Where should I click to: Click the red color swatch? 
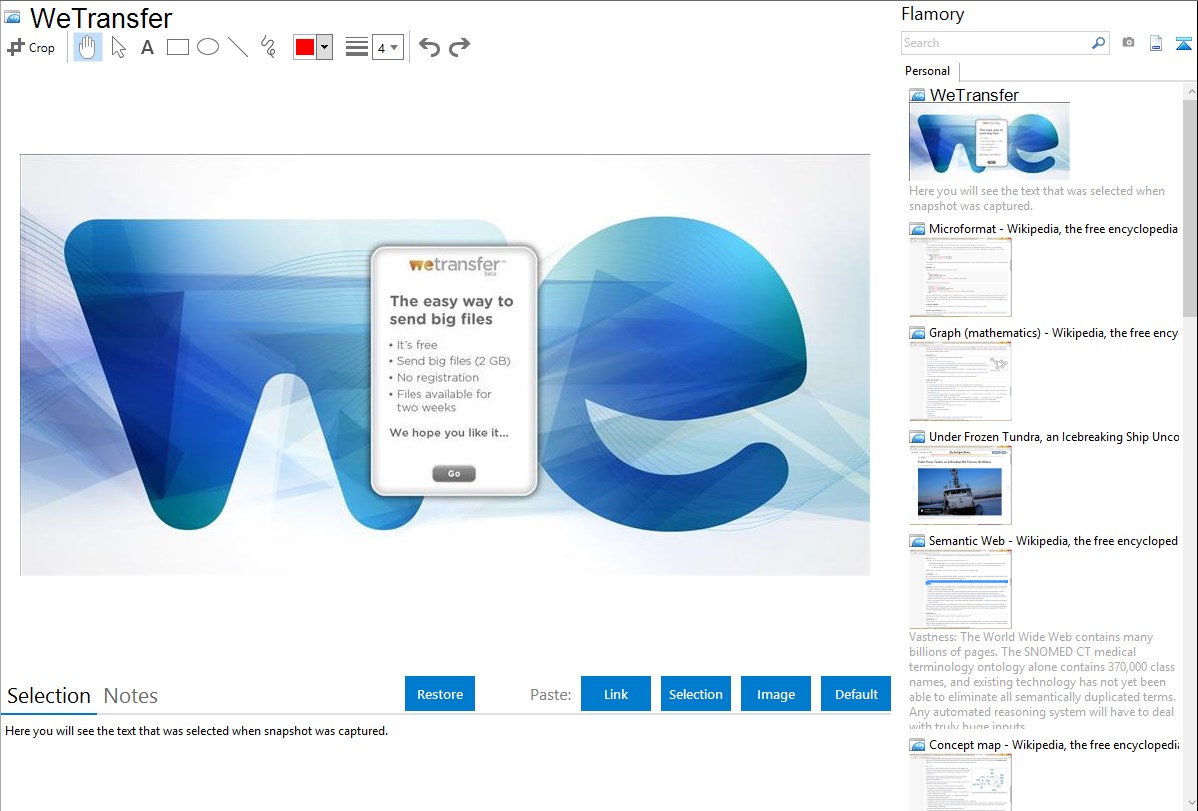tap(305, 47)
